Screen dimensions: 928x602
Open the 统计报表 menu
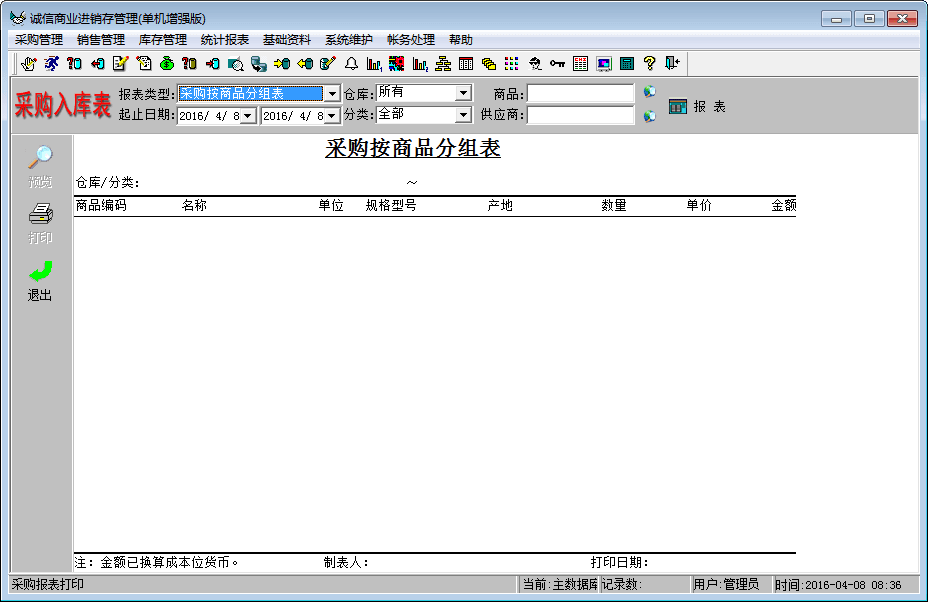pos(224,40)
